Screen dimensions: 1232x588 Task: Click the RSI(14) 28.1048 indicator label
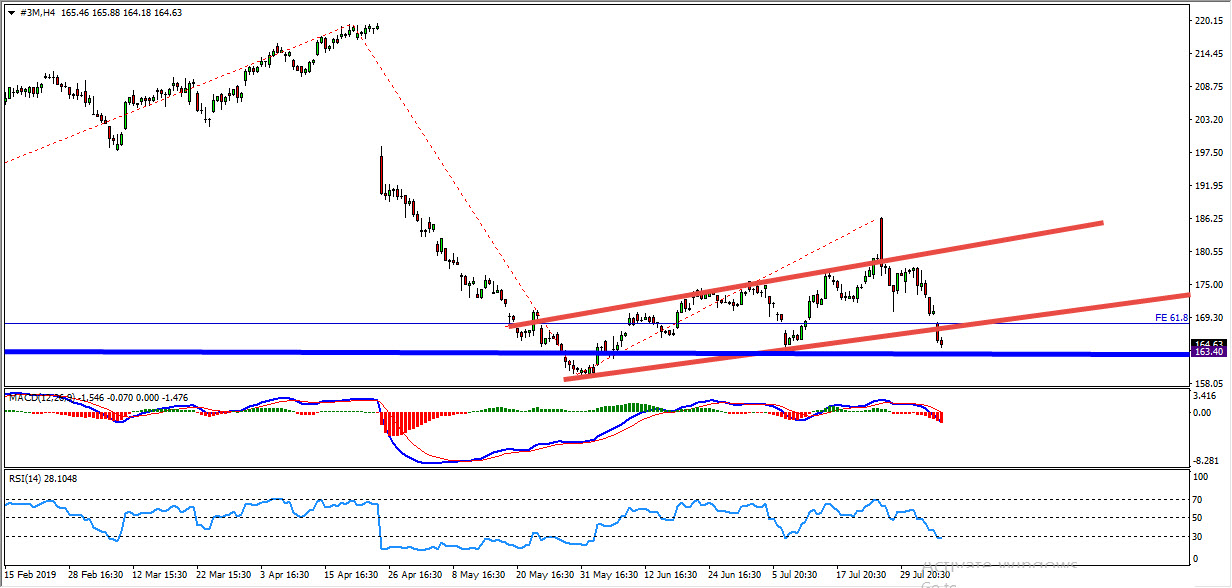(x=42, y=478)
